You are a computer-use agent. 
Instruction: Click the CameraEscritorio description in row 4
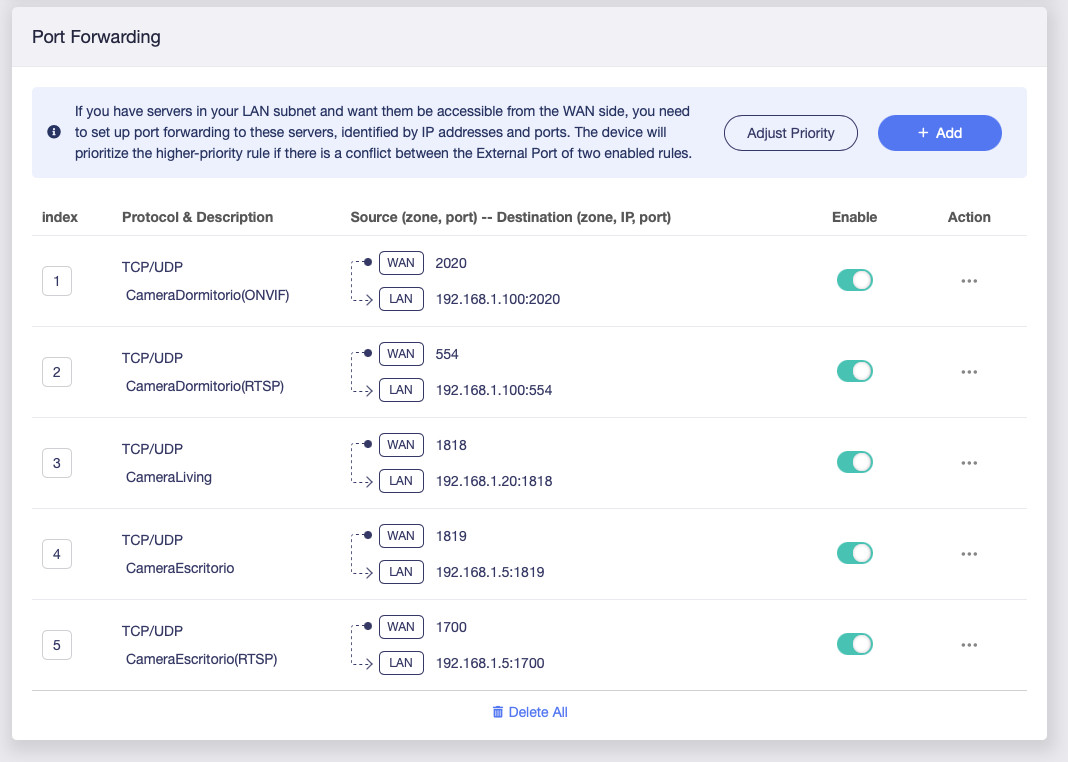(180, 568)
